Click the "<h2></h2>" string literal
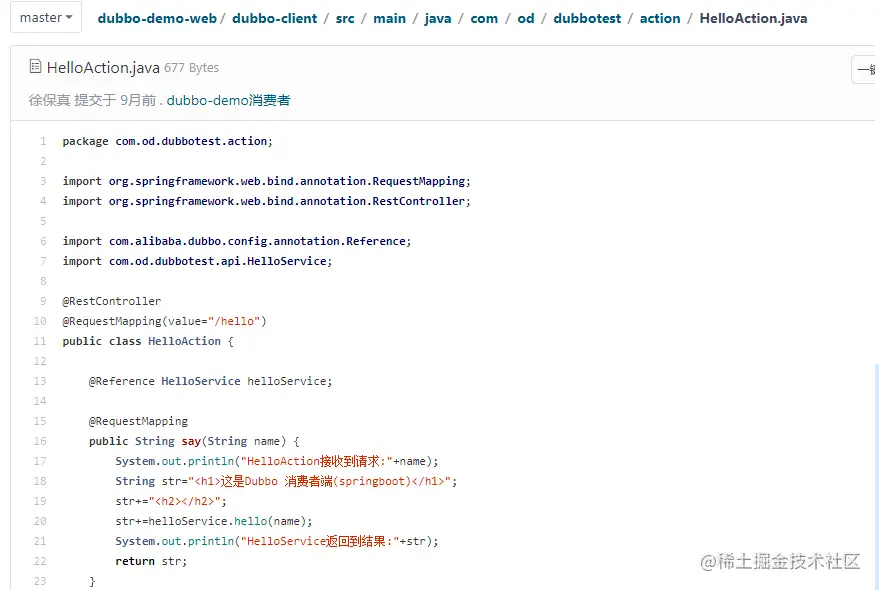This screenshot has width=879, height=590. click(x=184, y=501)
